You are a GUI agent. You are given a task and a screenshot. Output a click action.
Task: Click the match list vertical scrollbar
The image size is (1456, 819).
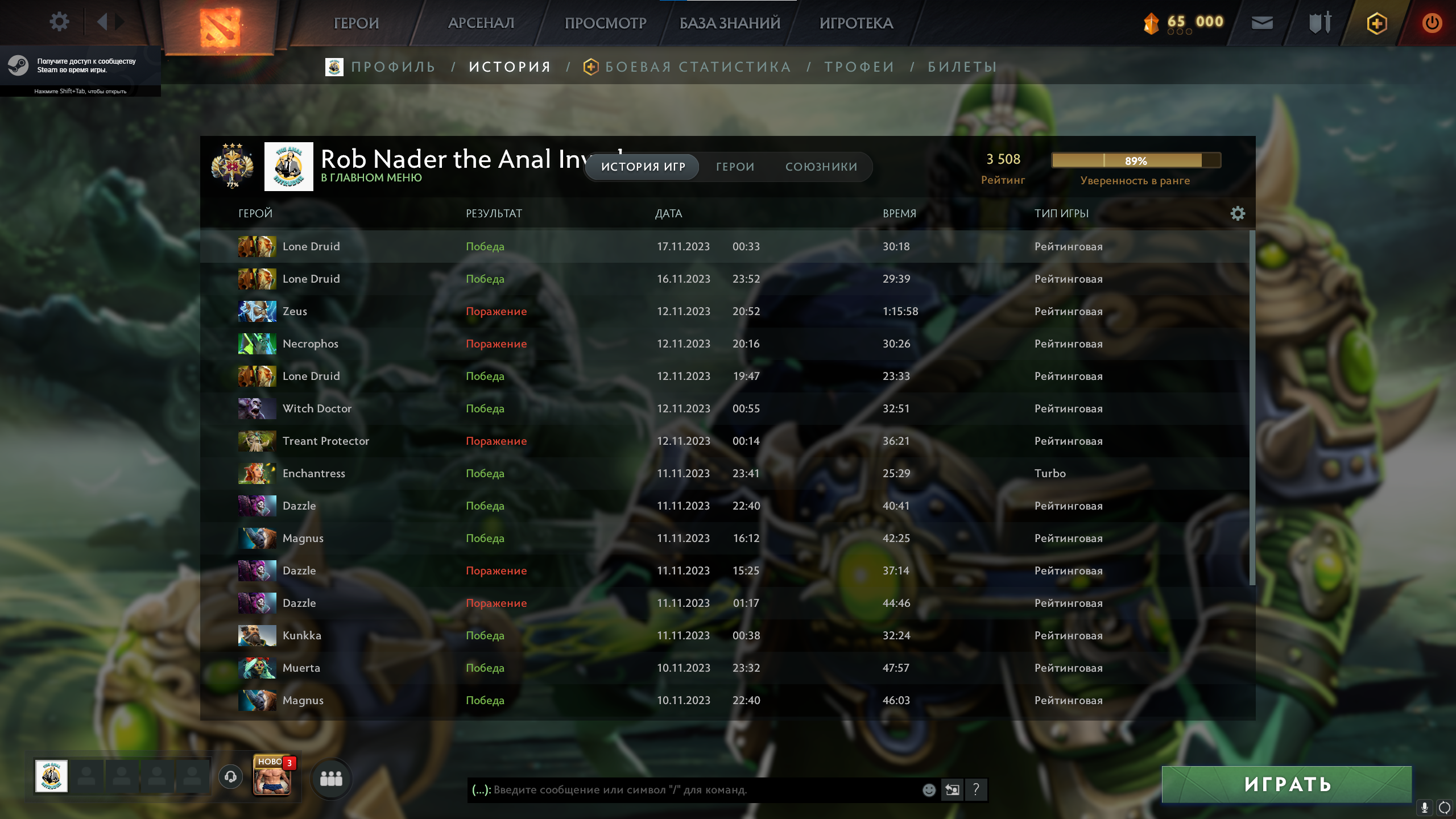click(x=1252, y=408)
